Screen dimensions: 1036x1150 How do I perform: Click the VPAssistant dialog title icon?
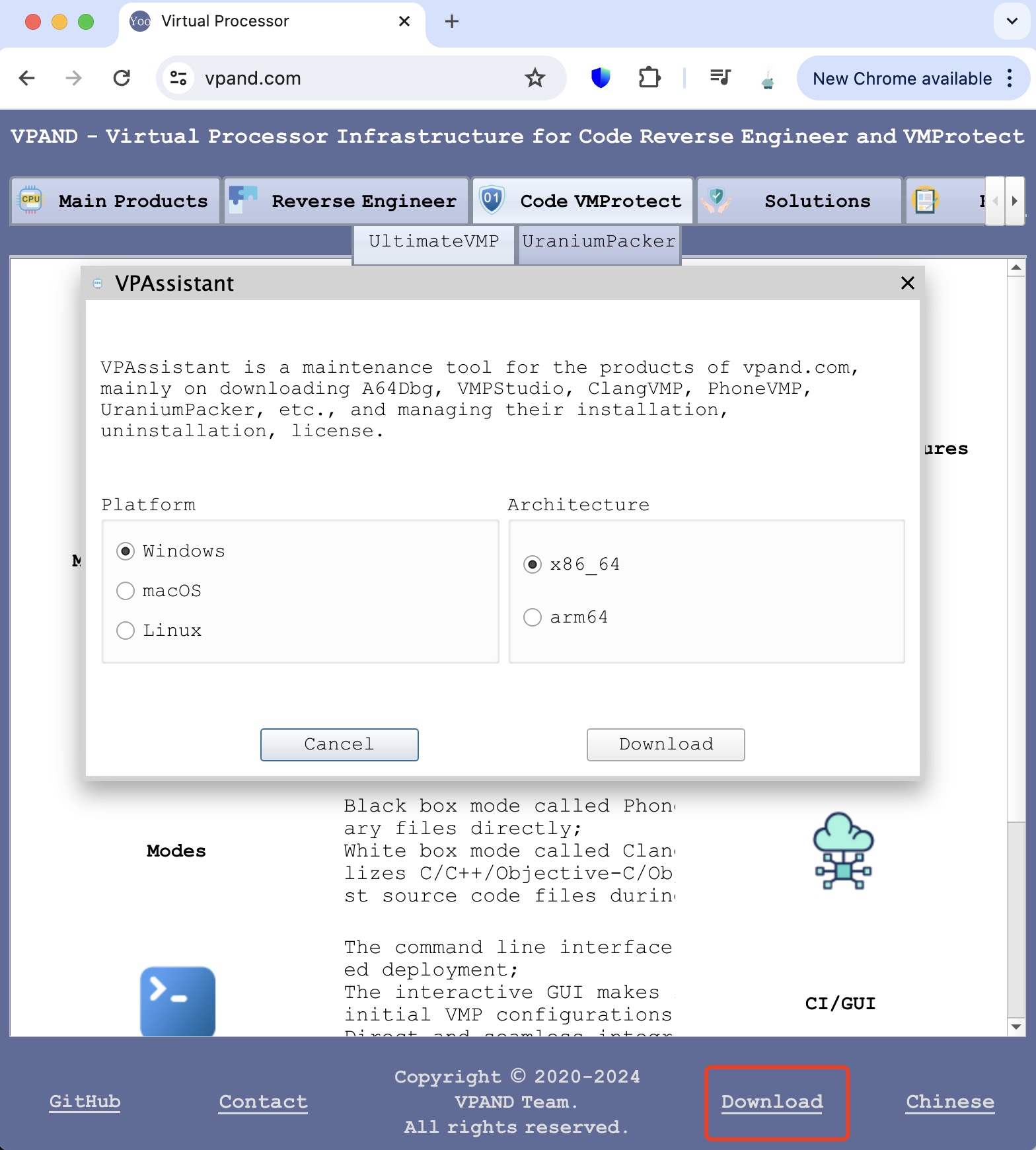(98, 283)
